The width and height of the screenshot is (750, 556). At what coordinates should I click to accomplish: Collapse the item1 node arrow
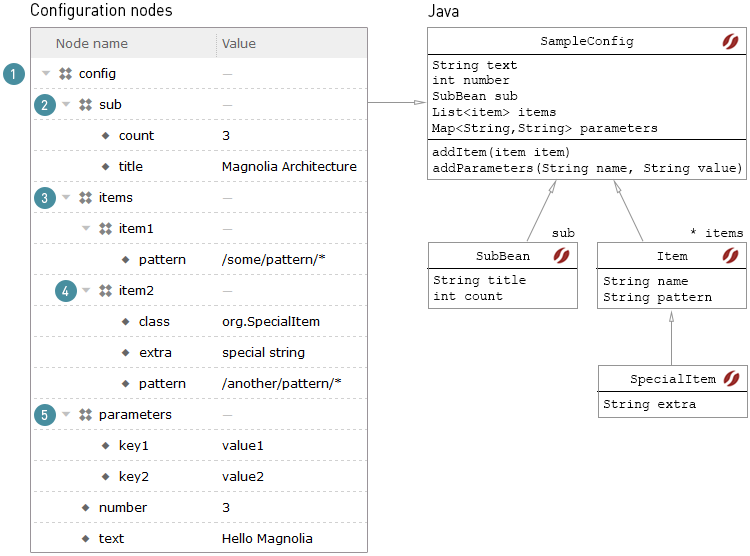tap(86, 228)
